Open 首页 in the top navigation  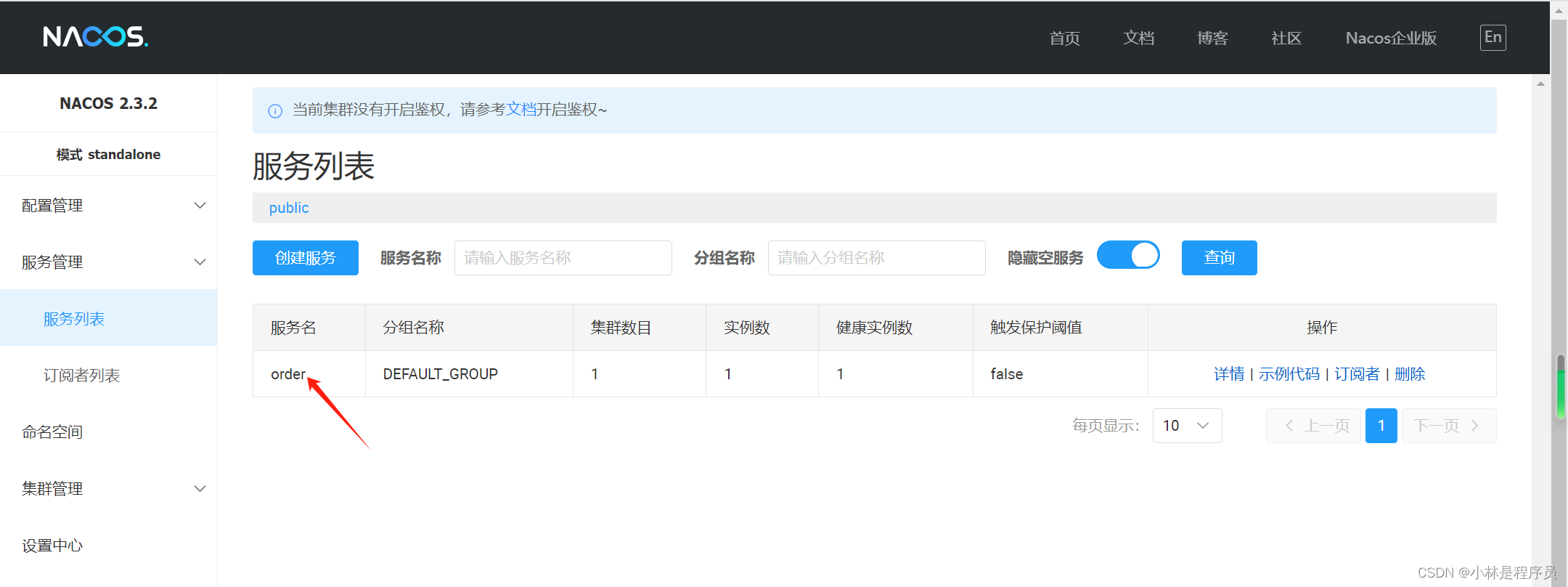tap(1064, 38)
